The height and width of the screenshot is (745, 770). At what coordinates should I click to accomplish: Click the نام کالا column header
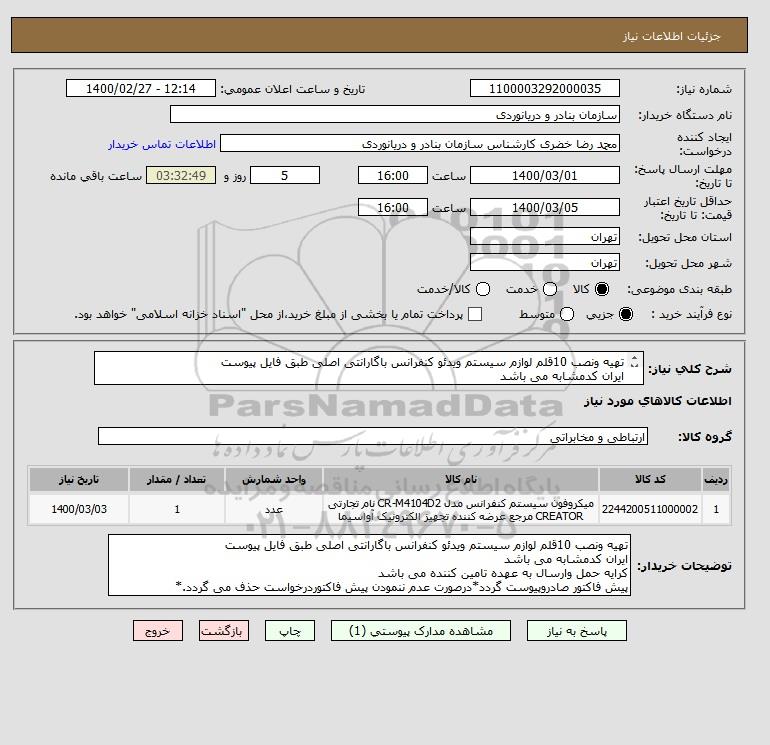(461, 479)
